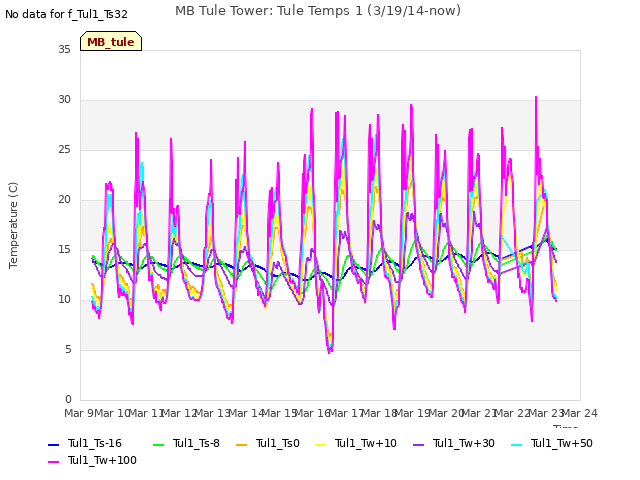Click the cyan Tul1_Tw+50 color marker
The image size is (640, 480).
[517, 444]
